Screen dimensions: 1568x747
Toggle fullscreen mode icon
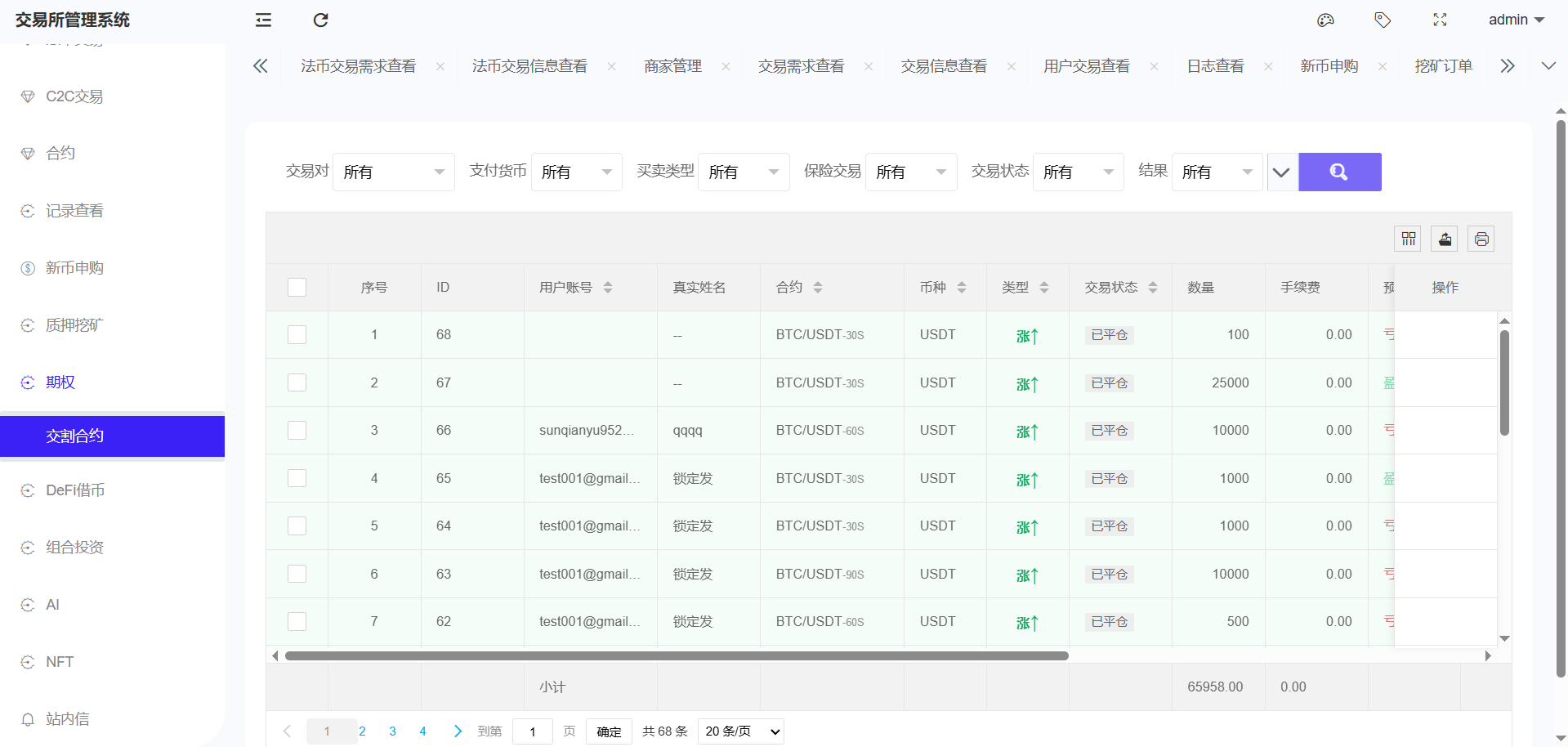1440,20
